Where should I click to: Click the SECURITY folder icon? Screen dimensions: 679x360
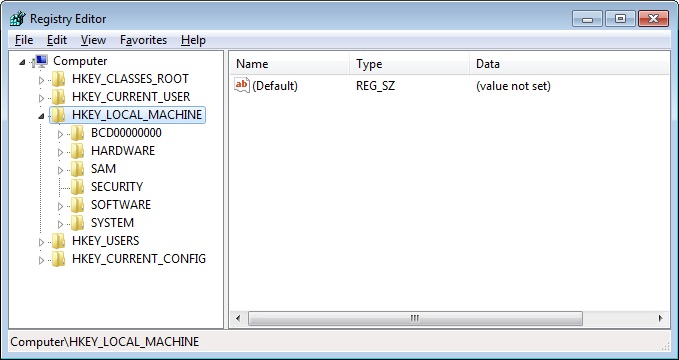[x=78, y=187]
